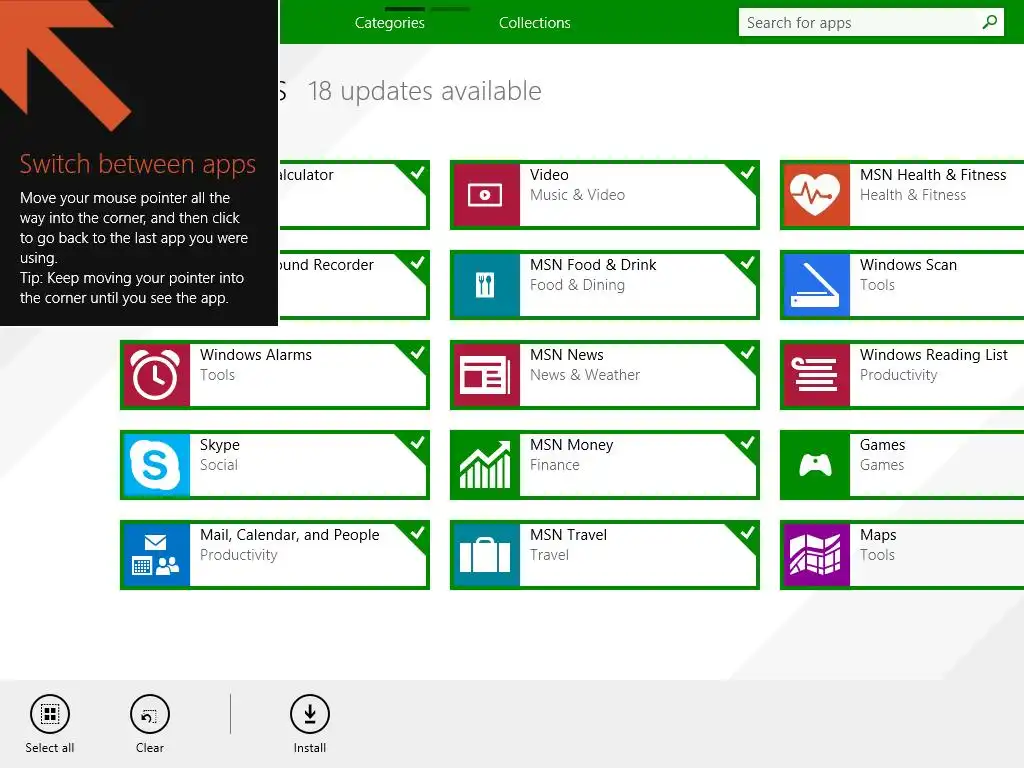Click the Install download icon

pyautogui.click(x=310, y=714)
